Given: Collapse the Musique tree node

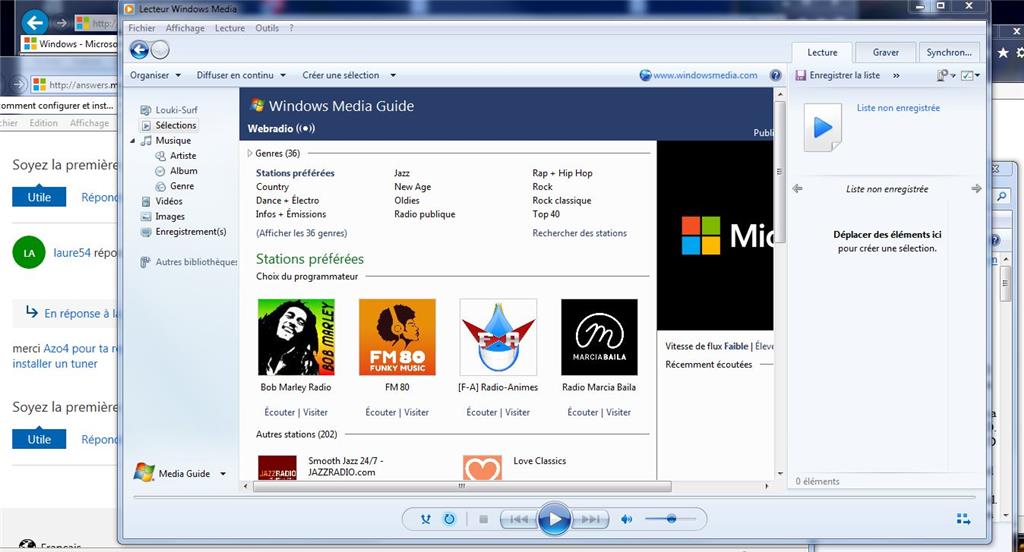Looking at the screenshot, I should pos(133,140).
